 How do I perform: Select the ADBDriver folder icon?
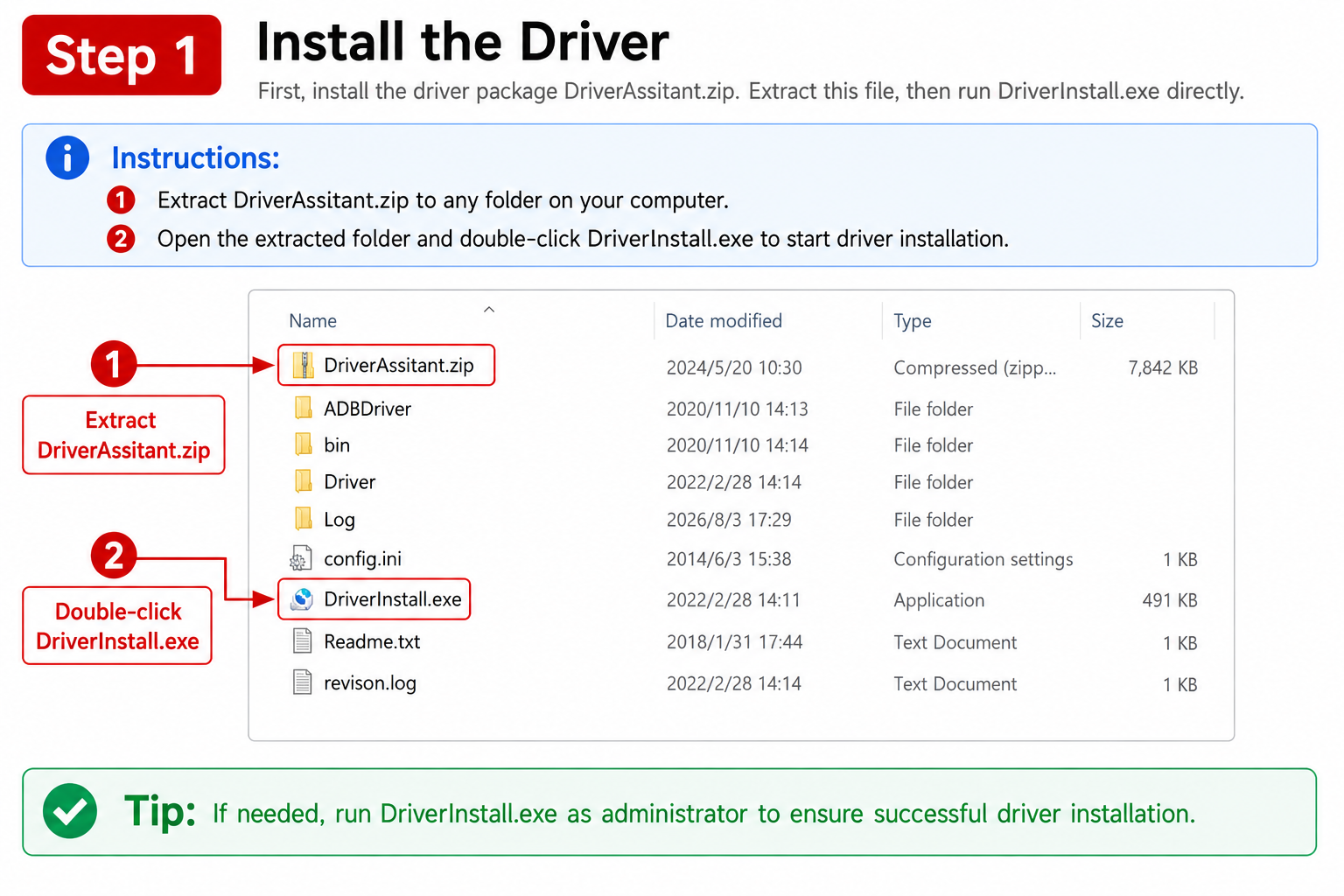click(x=303, y=408)
